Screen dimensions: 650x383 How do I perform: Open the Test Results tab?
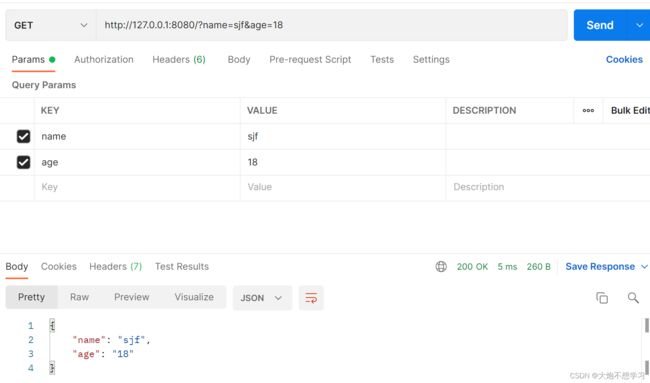pyautogui.click(x=182, y=267)
